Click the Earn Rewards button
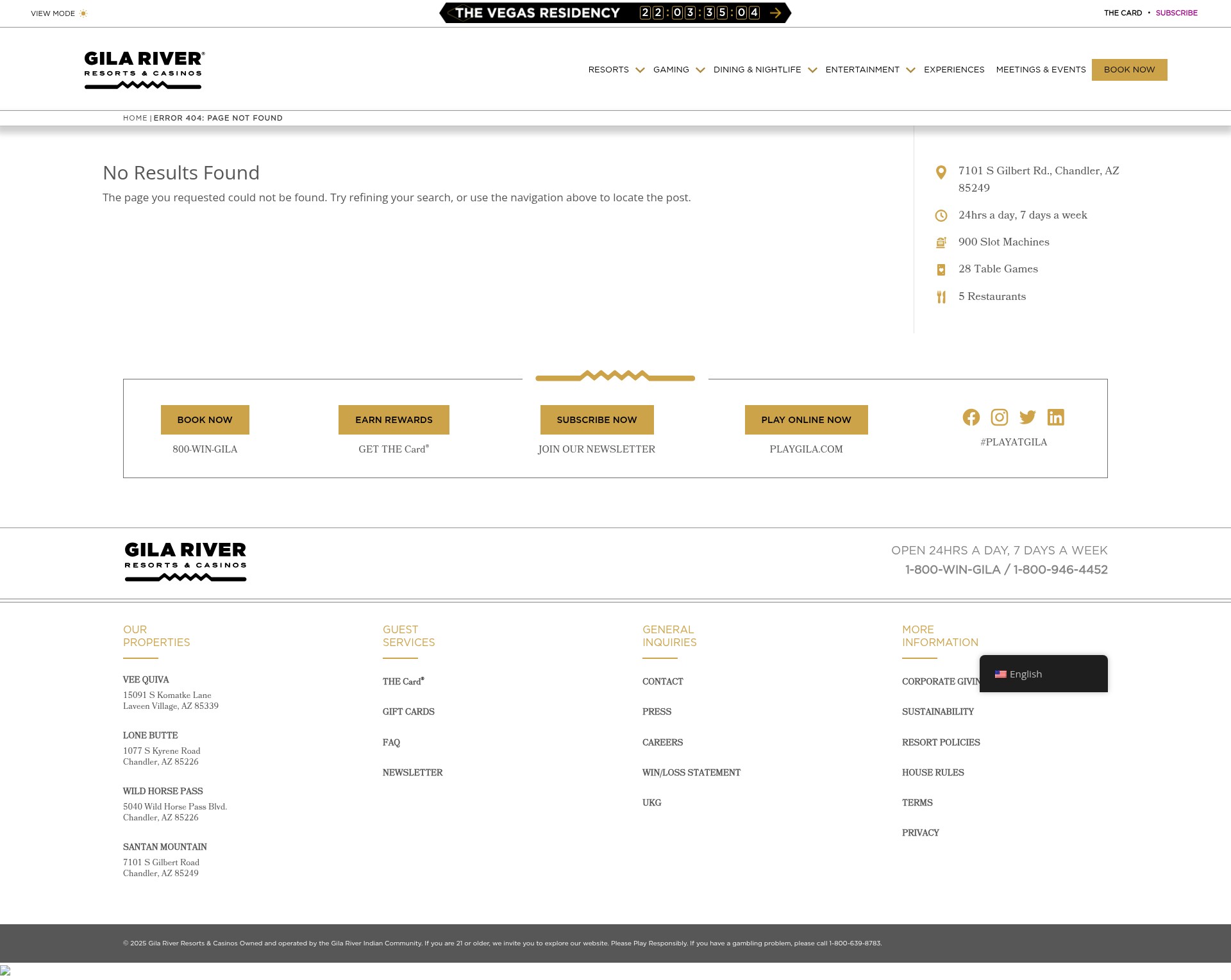This screenshot has height=980, width=1231. point(394,420)
